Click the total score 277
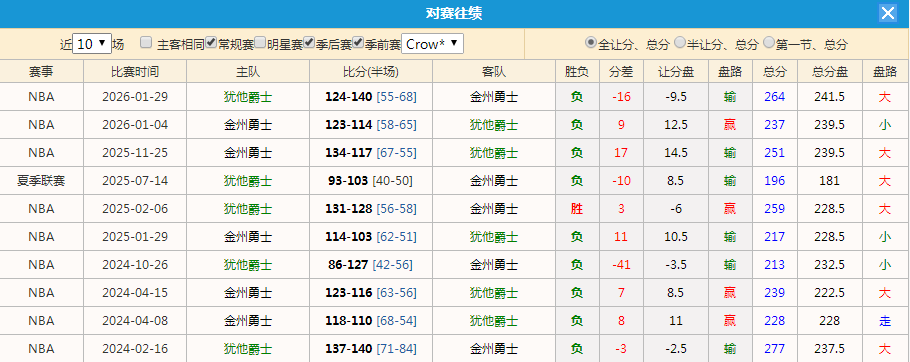This screenshot has height=362, width=910. click(x=775, y=349)
